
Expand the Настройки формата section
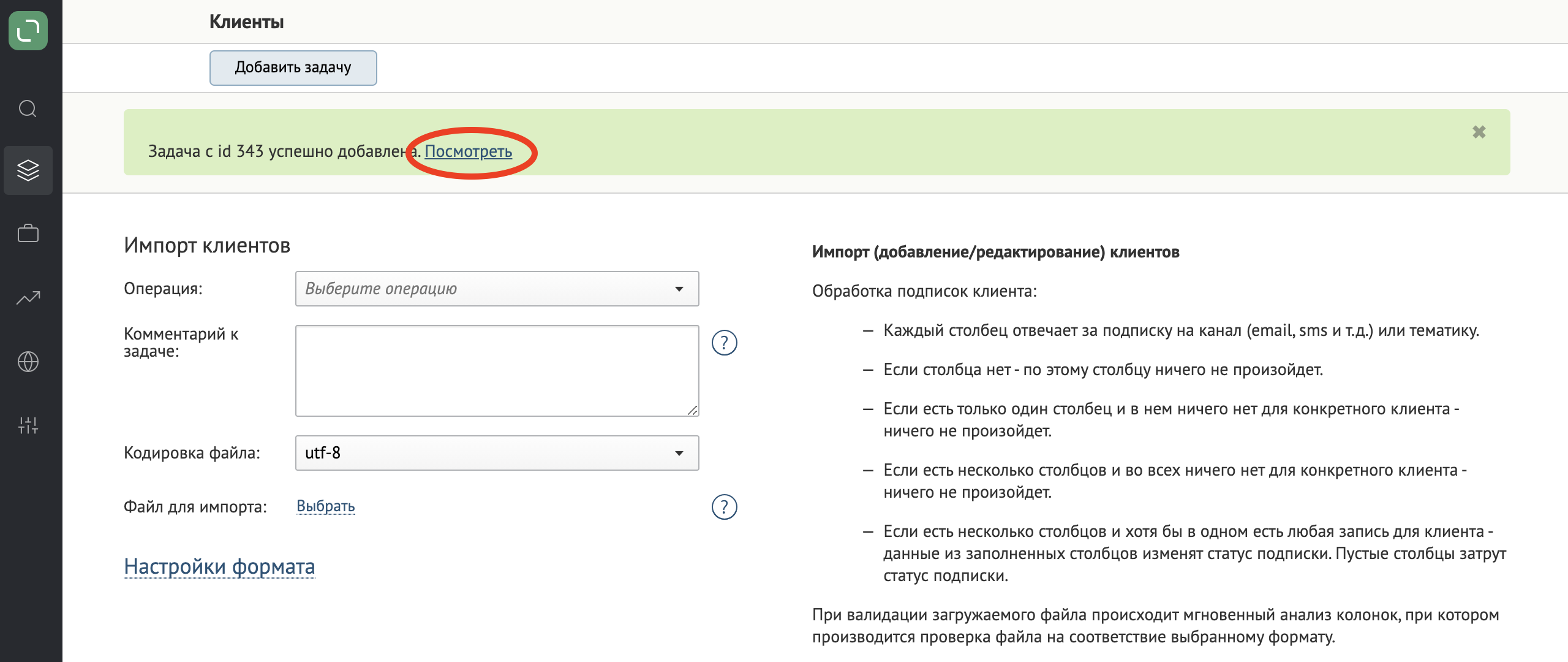point(219,566)
